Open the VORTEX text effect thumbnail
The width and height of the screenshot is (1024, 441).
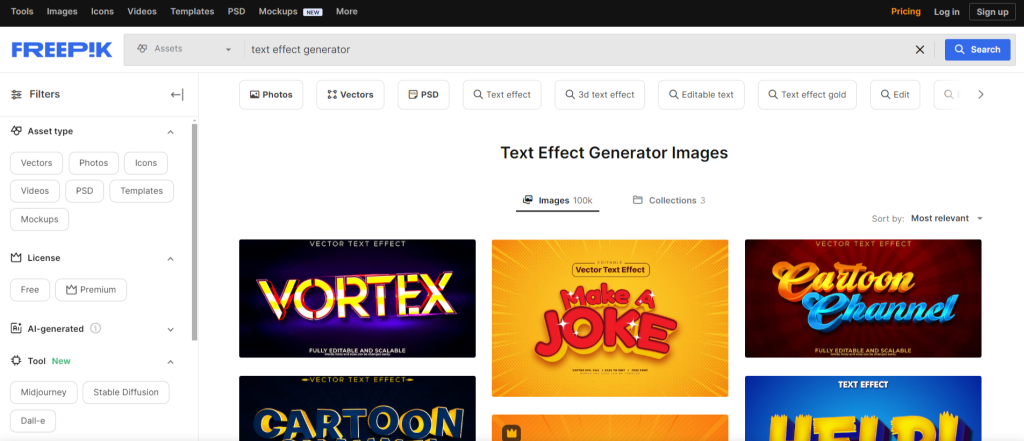(357, 298)
